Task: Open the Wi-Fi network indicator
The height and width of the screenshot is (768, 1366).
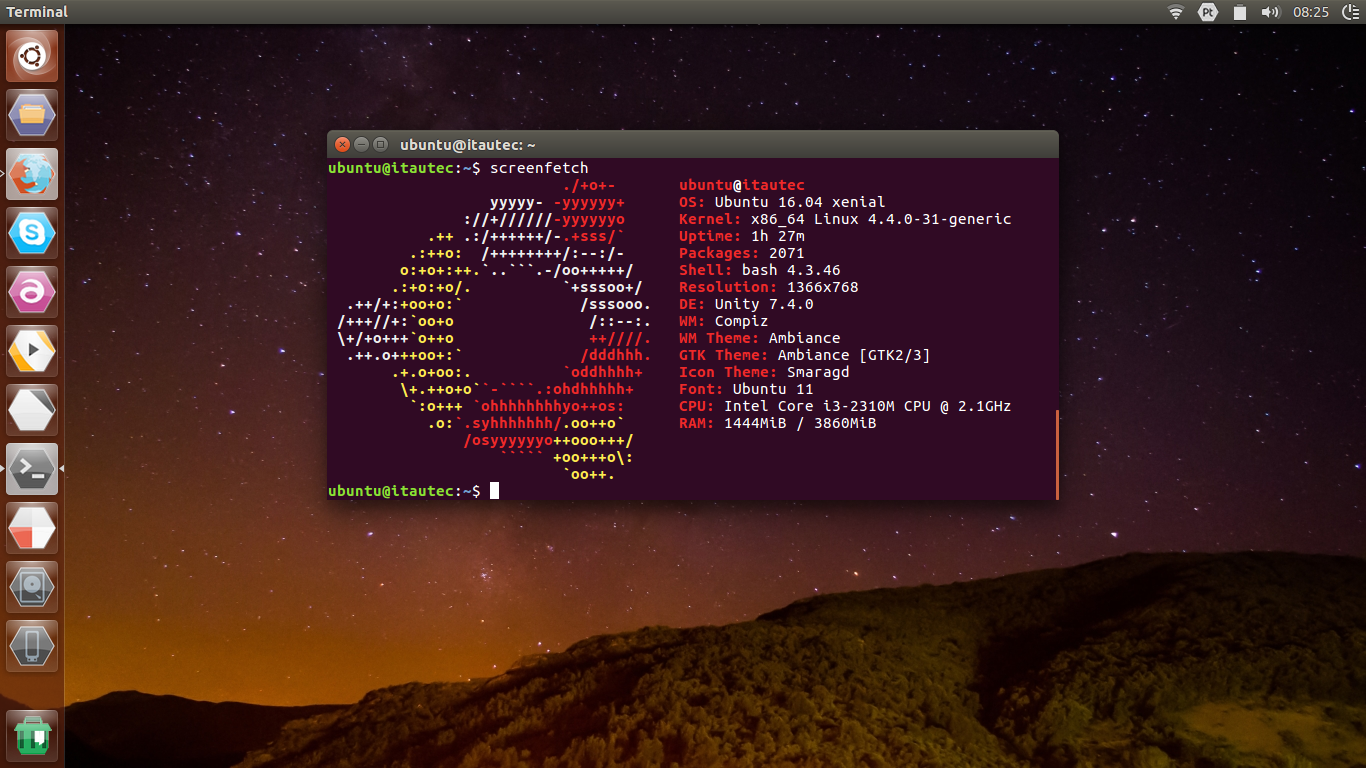Action: [1176, 12]
